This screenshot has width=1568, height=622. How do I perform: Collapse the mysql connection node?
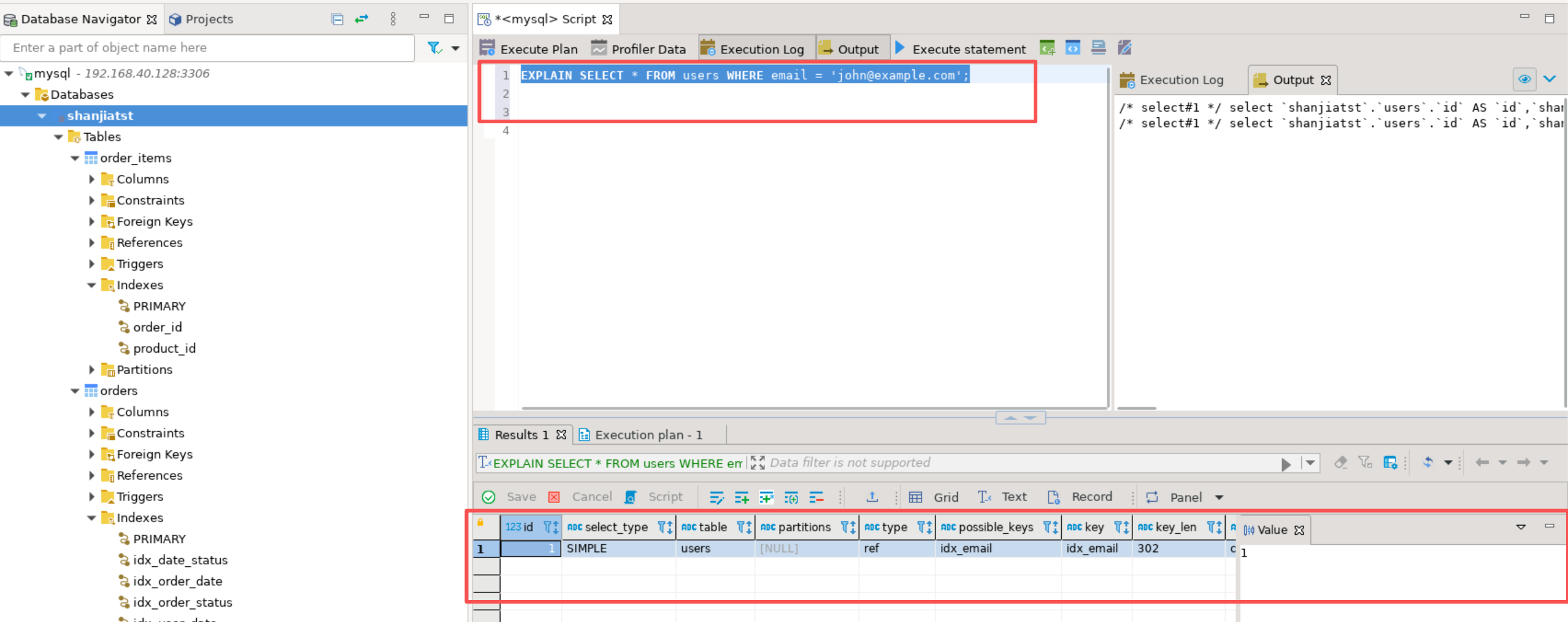9,74
